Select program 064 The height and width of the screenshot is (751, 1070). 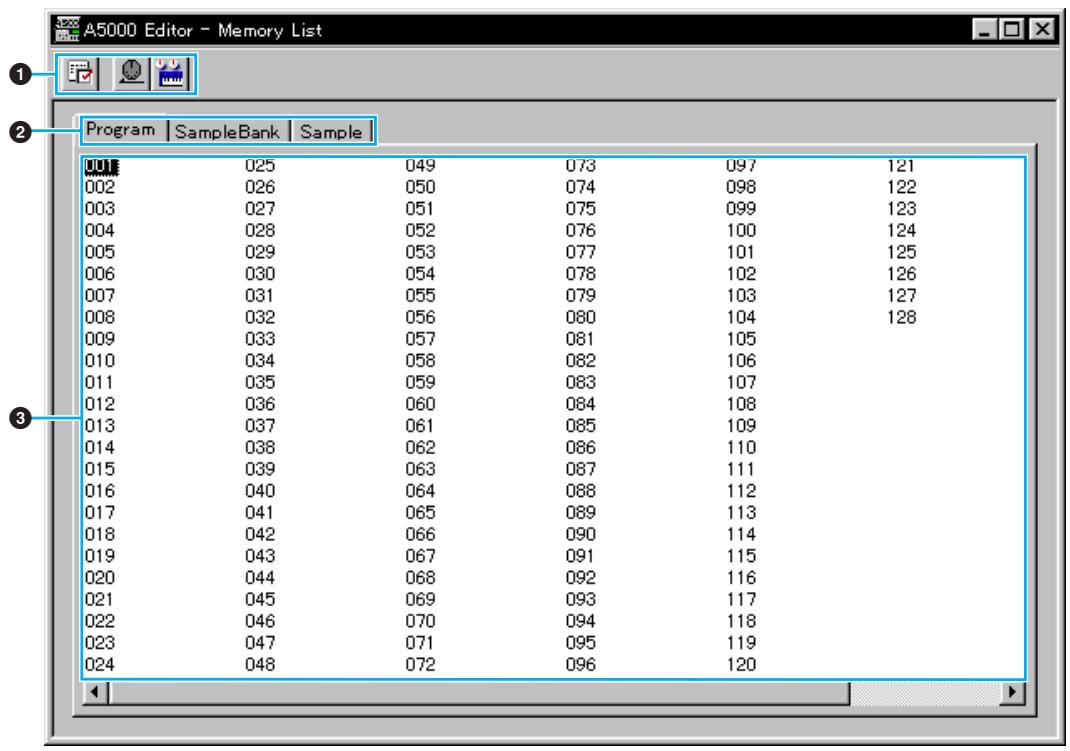point(420,490)
